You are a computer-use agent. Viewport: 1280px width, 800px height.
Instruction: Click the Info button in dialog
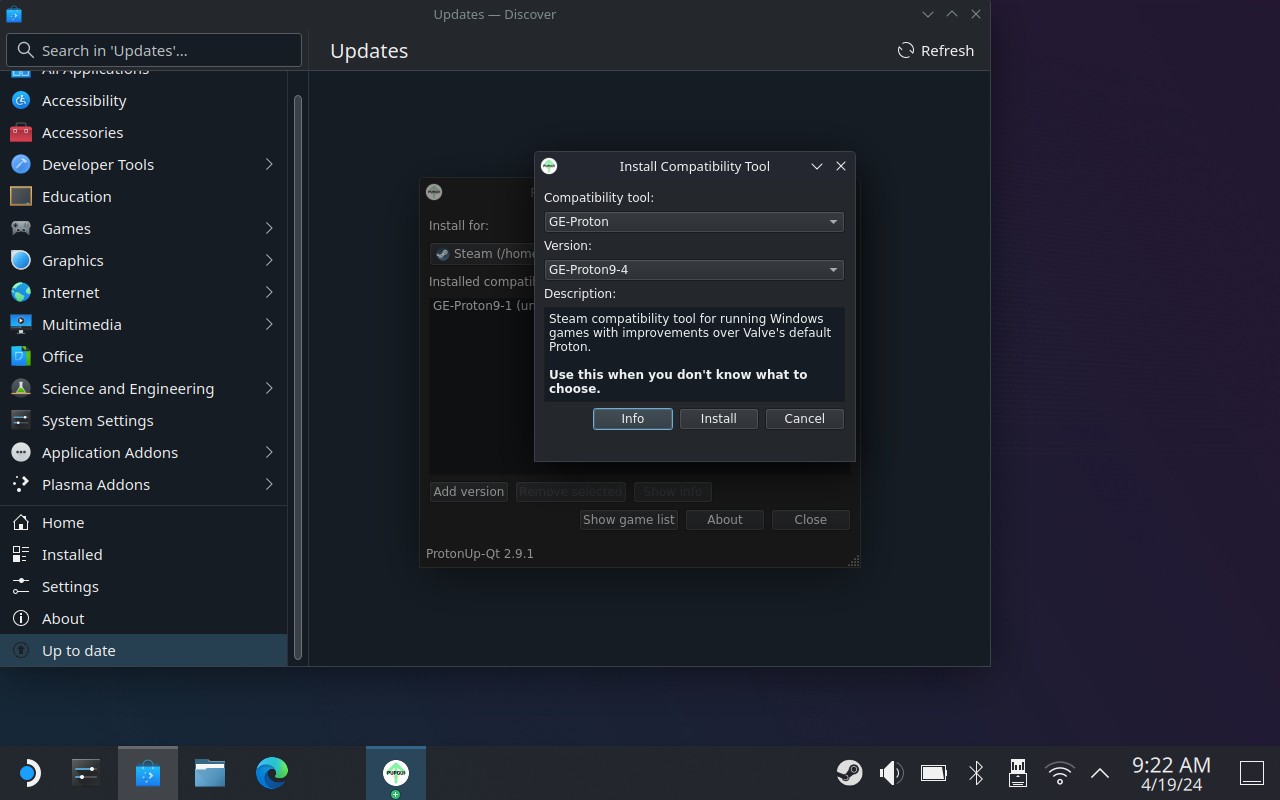[x=632, y=419]
